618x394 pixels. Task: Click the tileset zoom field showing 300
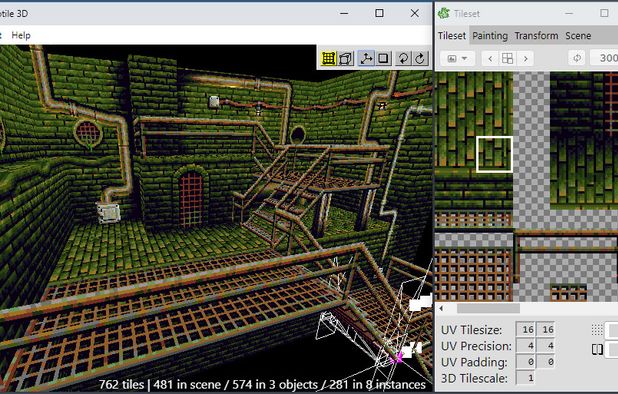click(x=604, y=58)
